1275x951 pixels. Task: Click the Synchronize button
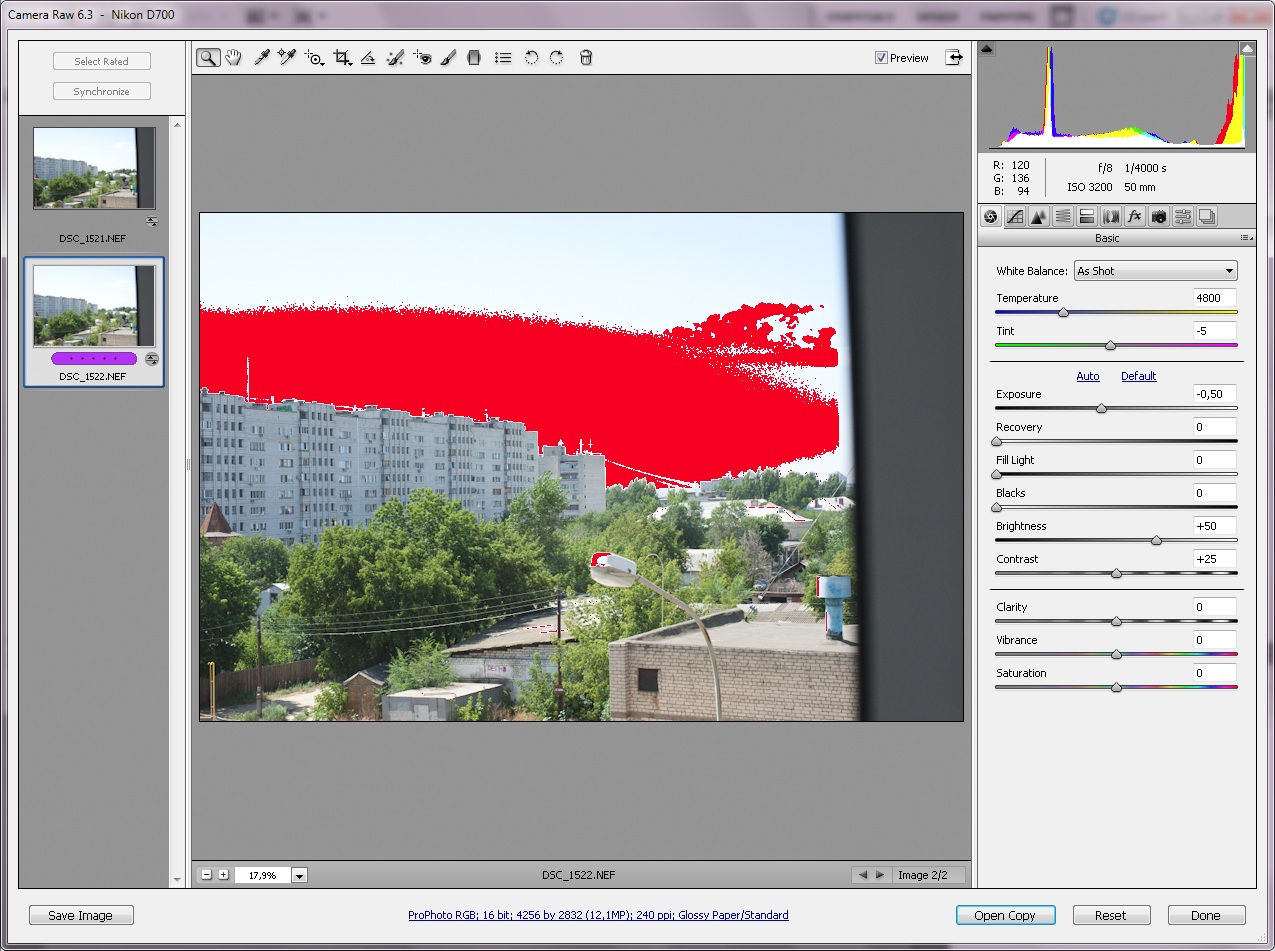(x=102, y=91)
